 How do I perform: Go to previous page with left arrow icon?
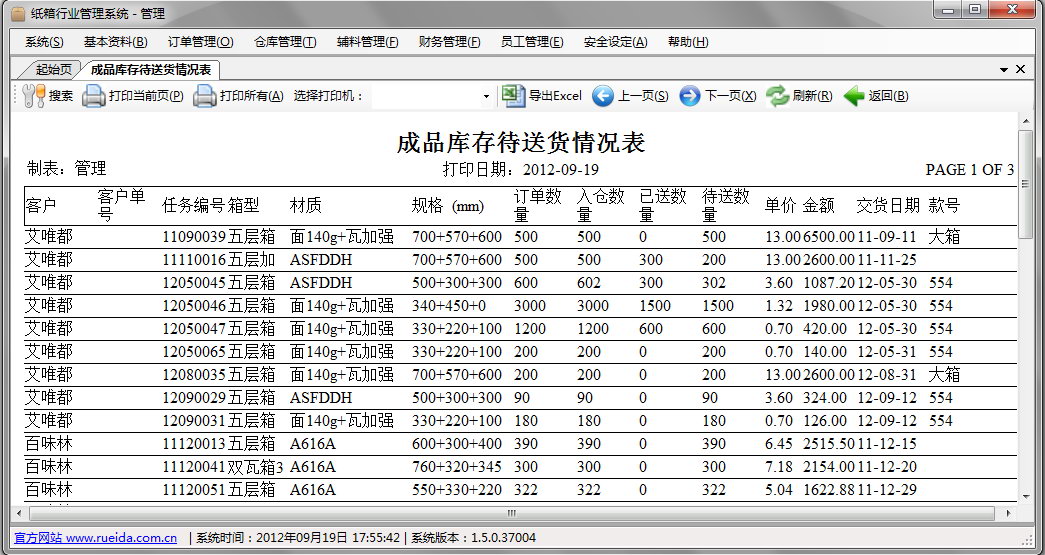tap(602, 96)
